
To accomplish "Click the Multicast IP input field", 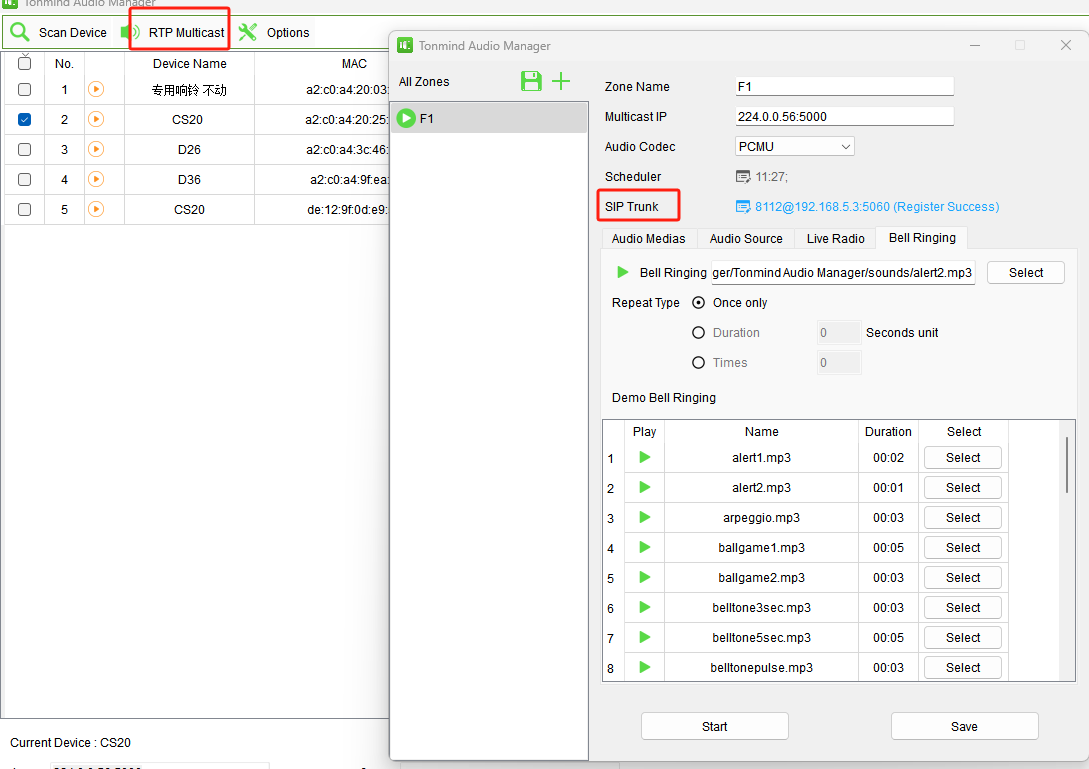I will click(844, 116).
